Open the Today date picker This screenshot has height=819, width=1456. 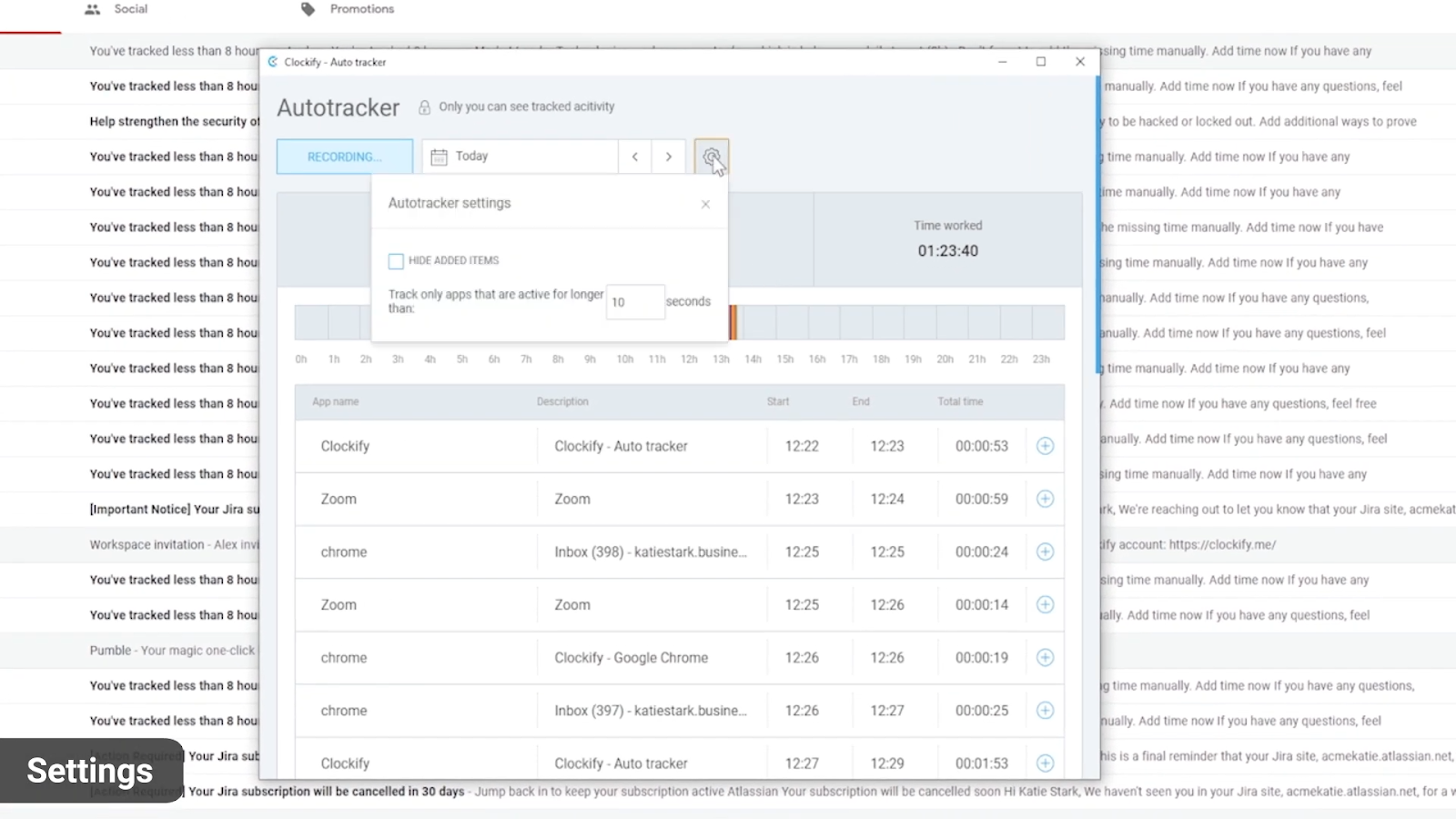[x=520, y=157]
